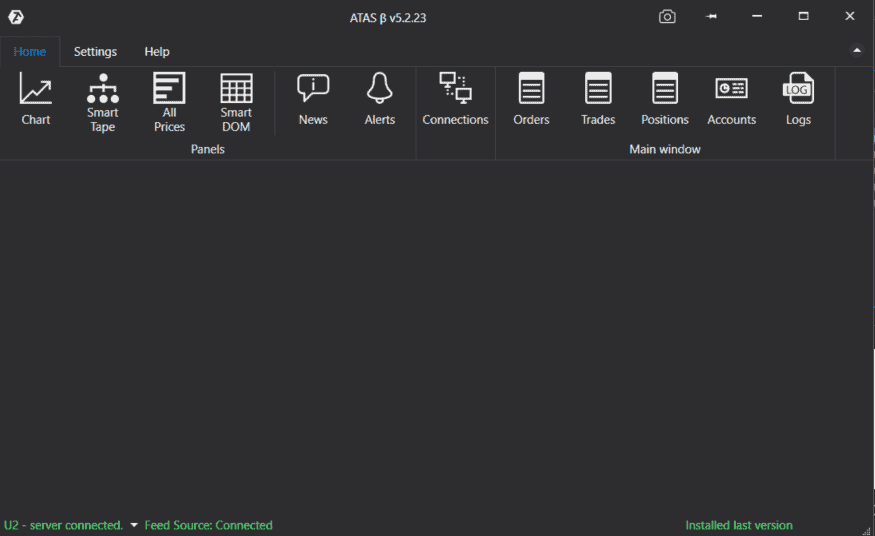Show the Alerts bell panel
The height and width of the screenshot is (536, 875).
pyautogui.click(x=379, y=99)
